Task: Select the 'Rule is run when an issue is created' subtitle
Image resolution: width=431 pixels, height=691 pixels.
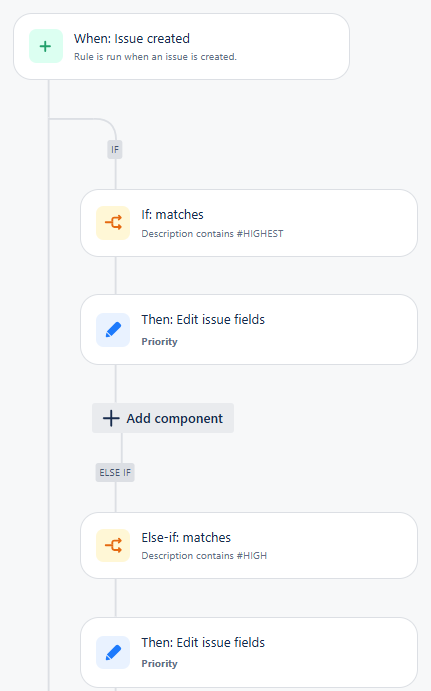Action: [155, 57]
